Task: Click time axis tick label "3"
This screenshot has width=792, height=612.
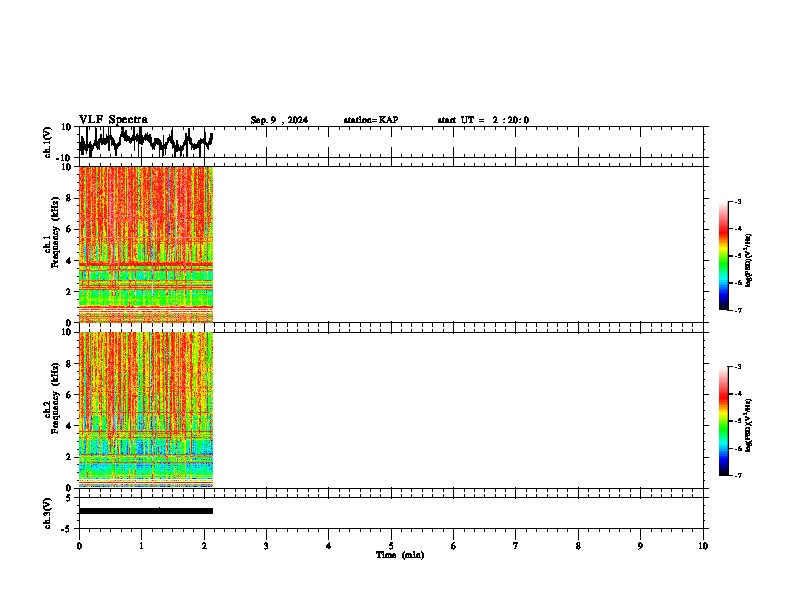Action: pos(266,546)
